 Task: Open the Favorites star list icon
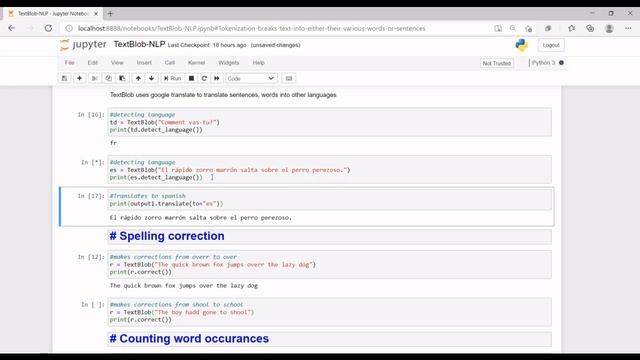(571, 28)
